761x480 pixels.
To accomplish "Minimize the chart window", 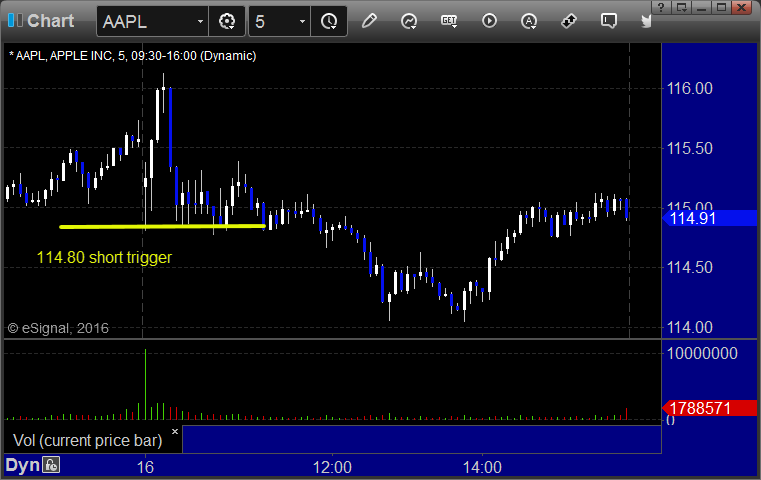I will pos(701,7).
